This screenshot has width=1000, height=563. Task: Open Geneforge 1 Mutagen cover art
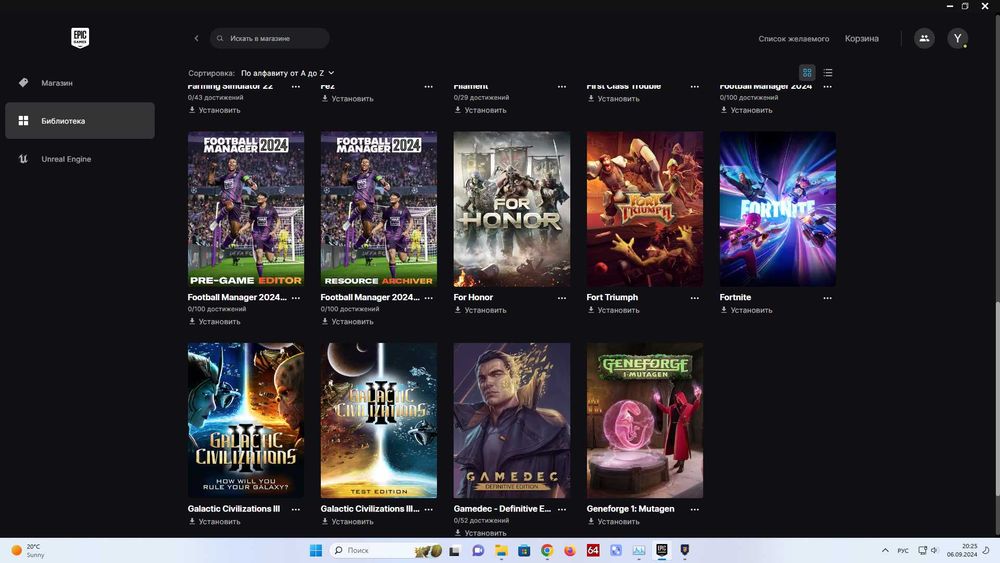[x=645, y=421]
